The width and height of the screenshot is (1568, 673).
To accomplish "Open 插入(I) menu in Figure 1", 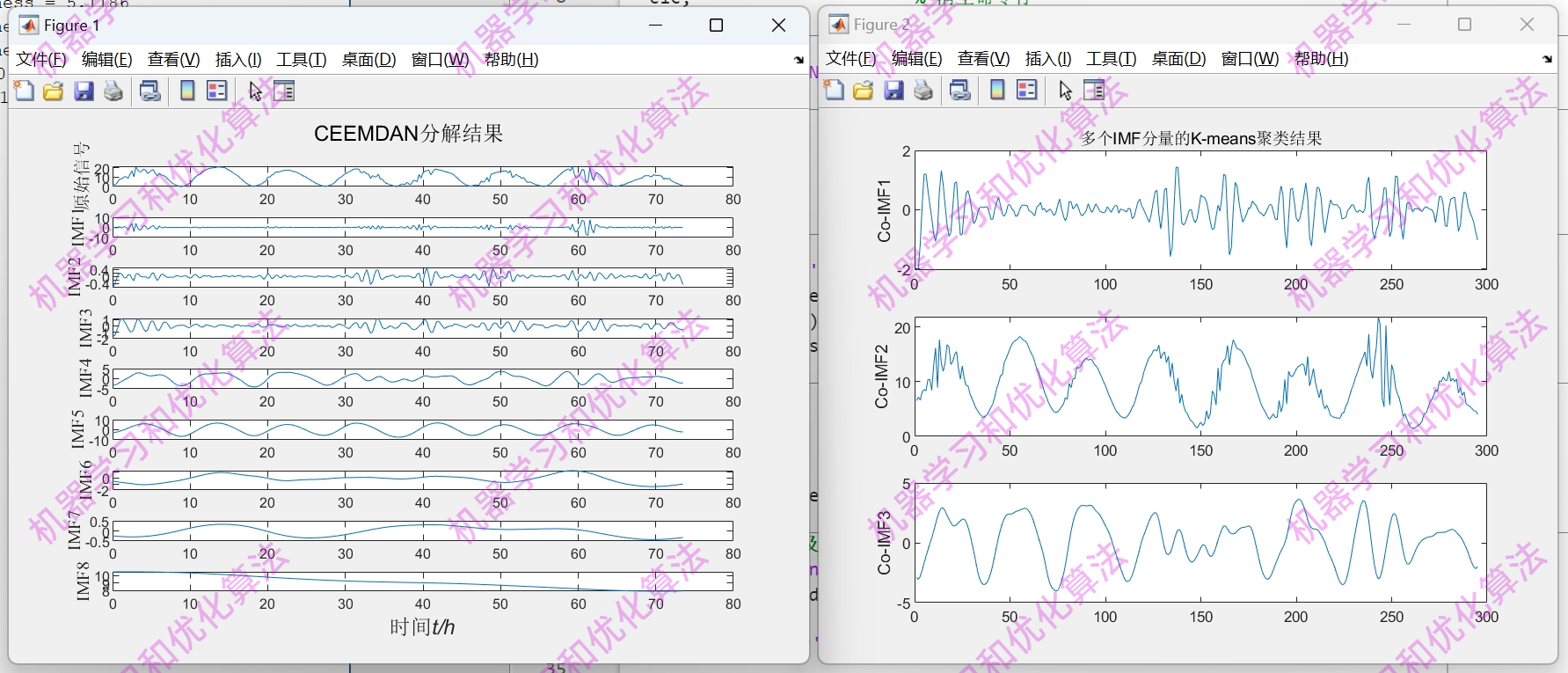I will 238,60.
